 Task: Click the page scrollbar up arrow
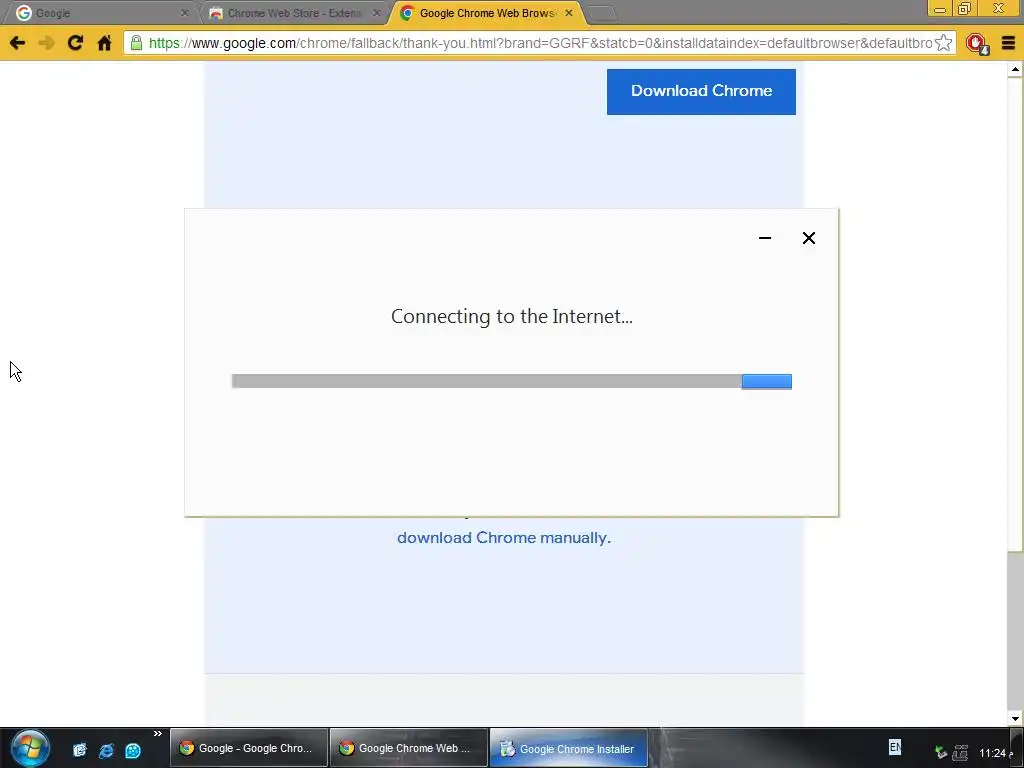(1015, 69)
